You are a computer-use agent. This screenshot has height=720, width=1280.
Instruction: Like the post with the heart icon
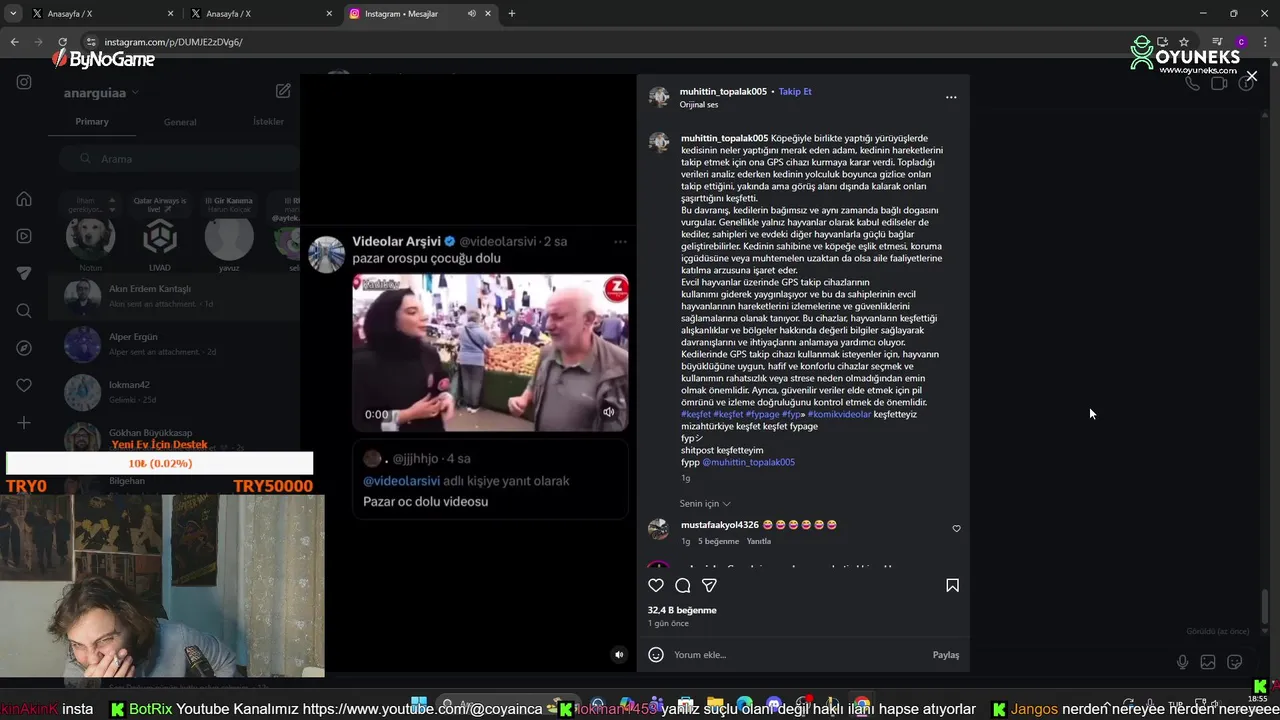point(656,585)
